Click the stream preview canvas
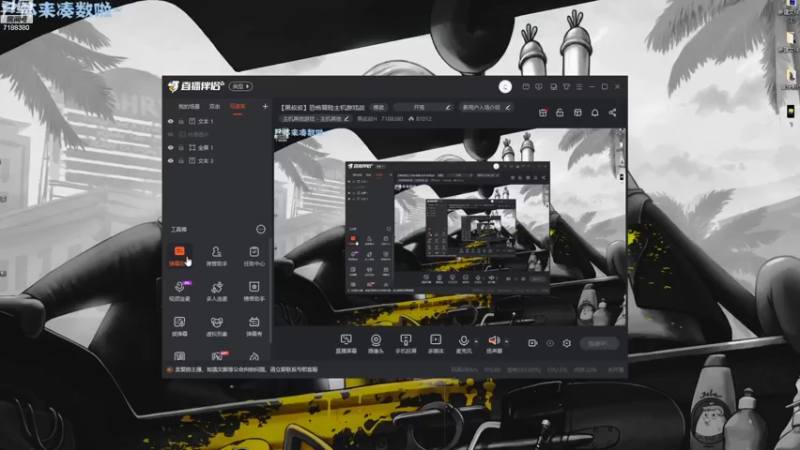The image size is (800, 450). coord(450,227)
